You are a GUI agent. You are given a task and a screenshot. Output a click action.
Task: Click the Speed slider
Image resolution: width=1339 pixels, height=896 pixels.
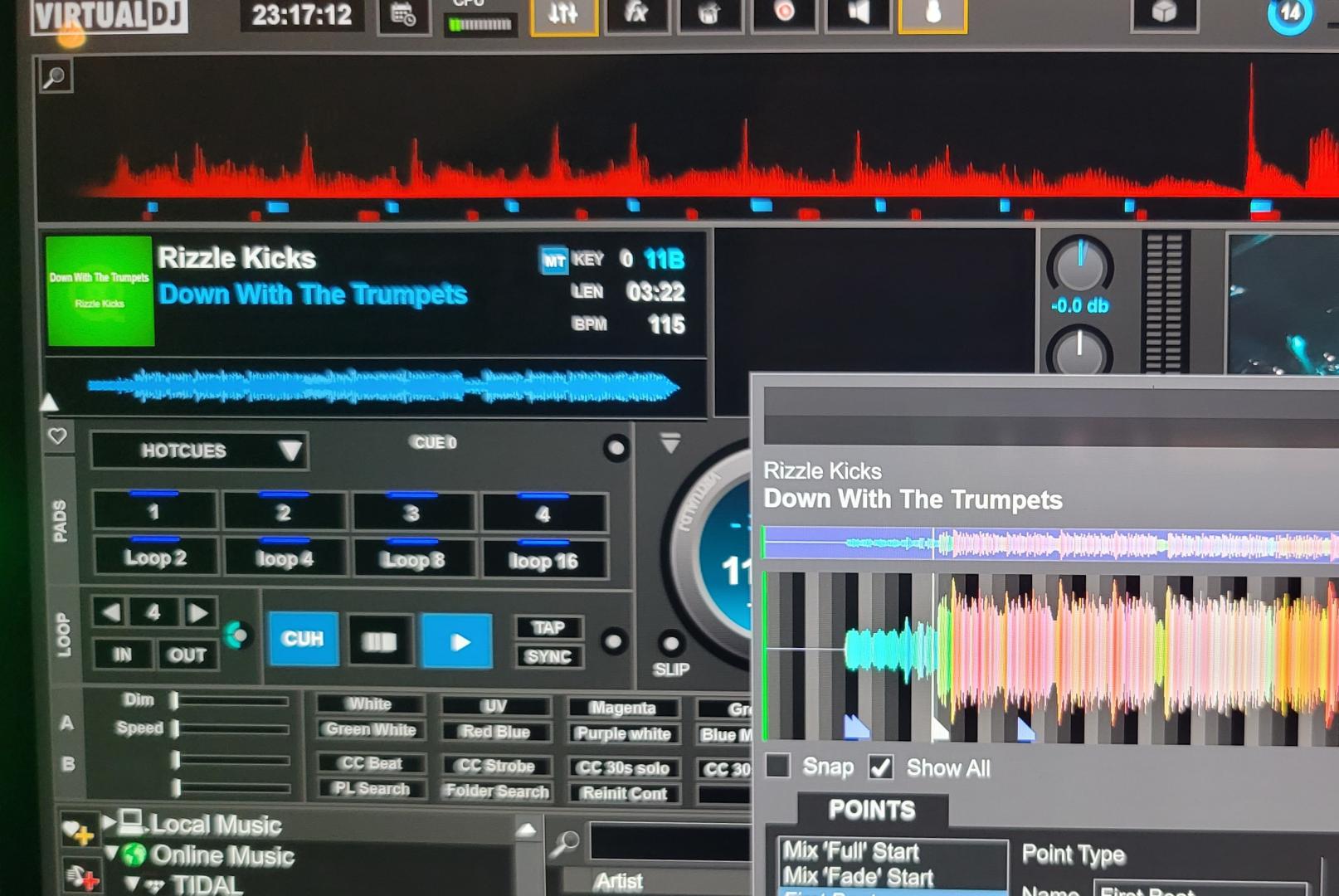(x=231, y=729)
